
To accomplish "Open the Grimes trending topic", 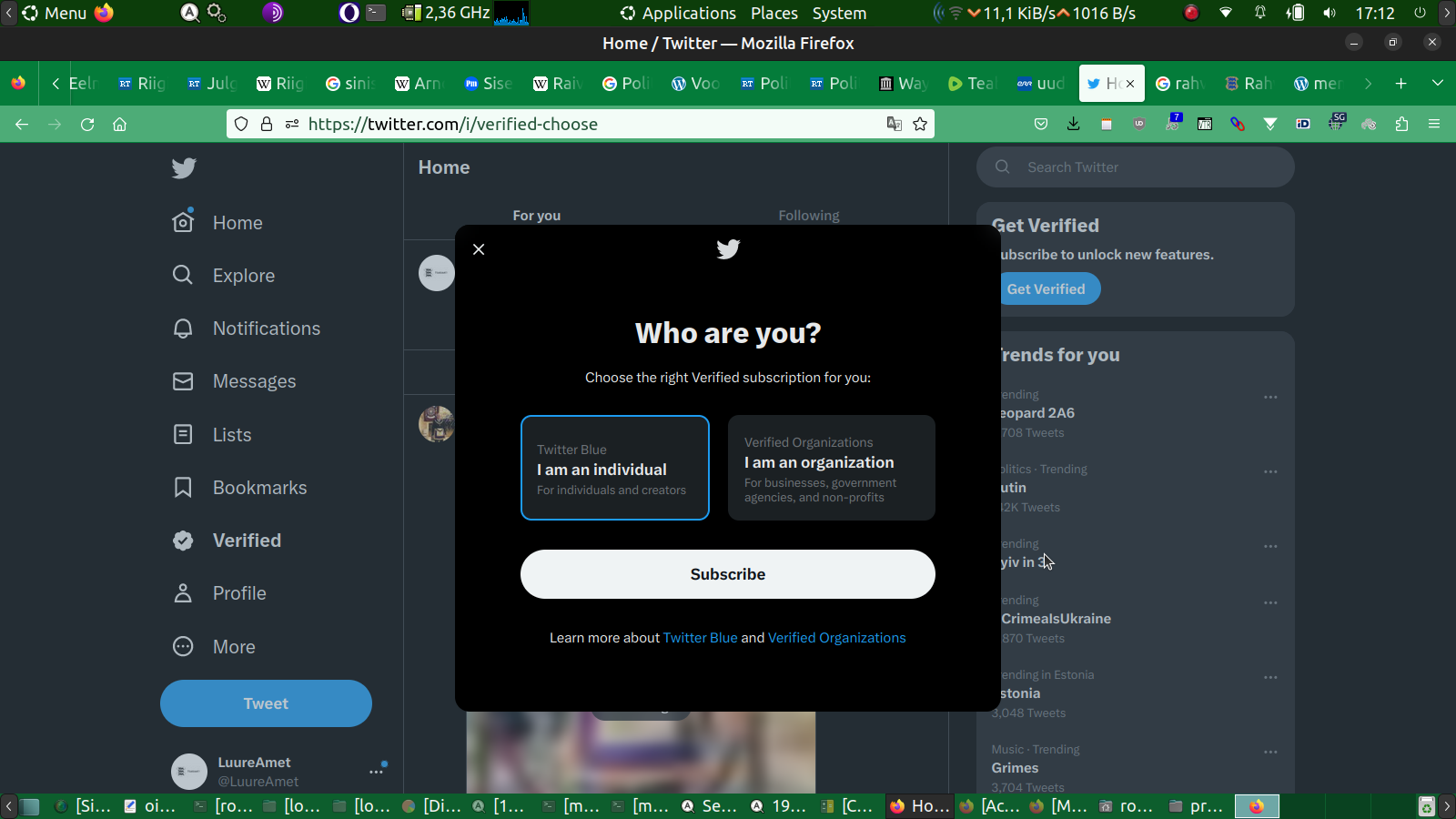I will coord(1015,768).
